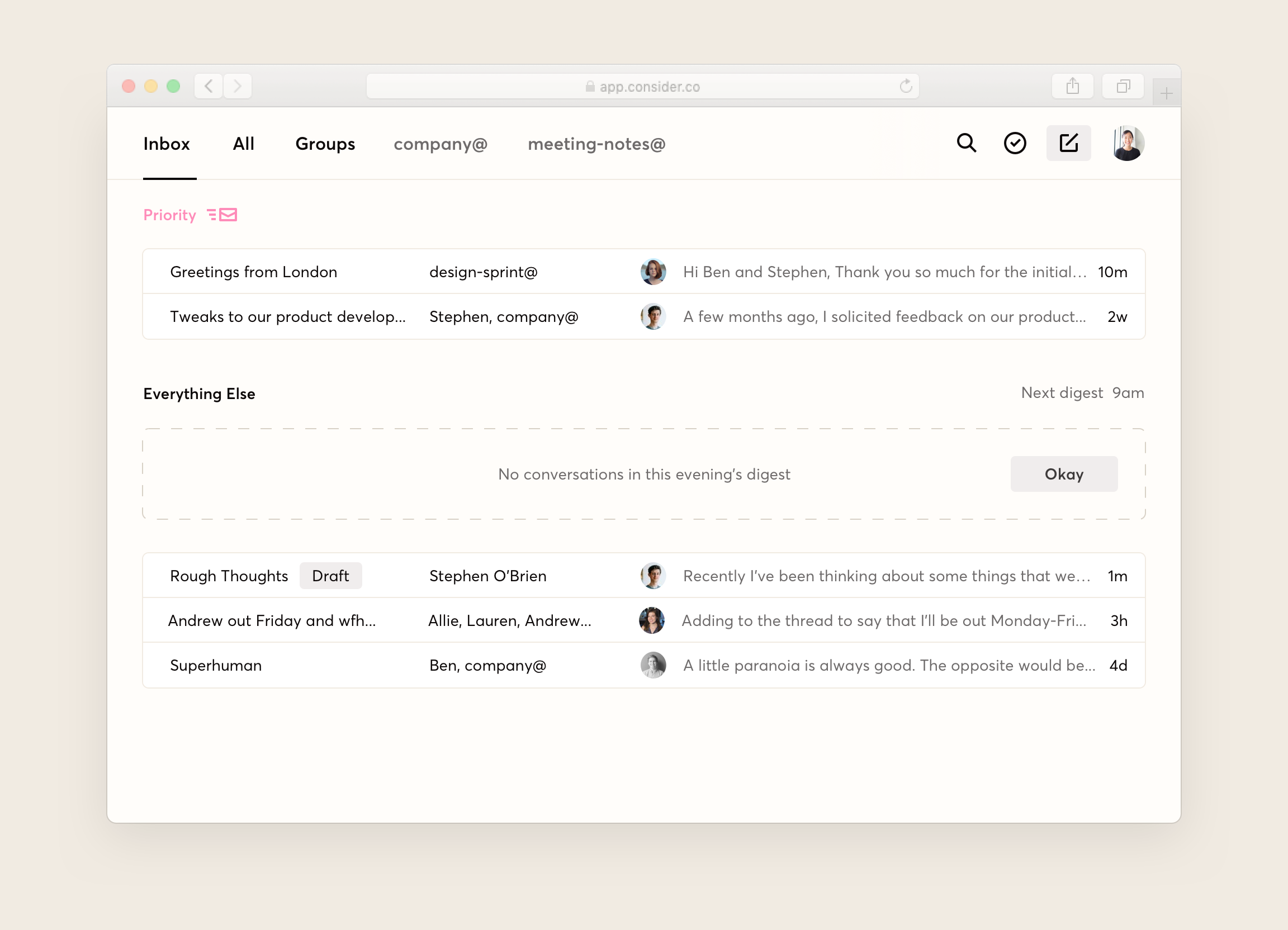Image resolution: width=1288 pixels, height=930 pixels.
Task: Click the checkmark circle done icon
Action: tap(1015, 143)
